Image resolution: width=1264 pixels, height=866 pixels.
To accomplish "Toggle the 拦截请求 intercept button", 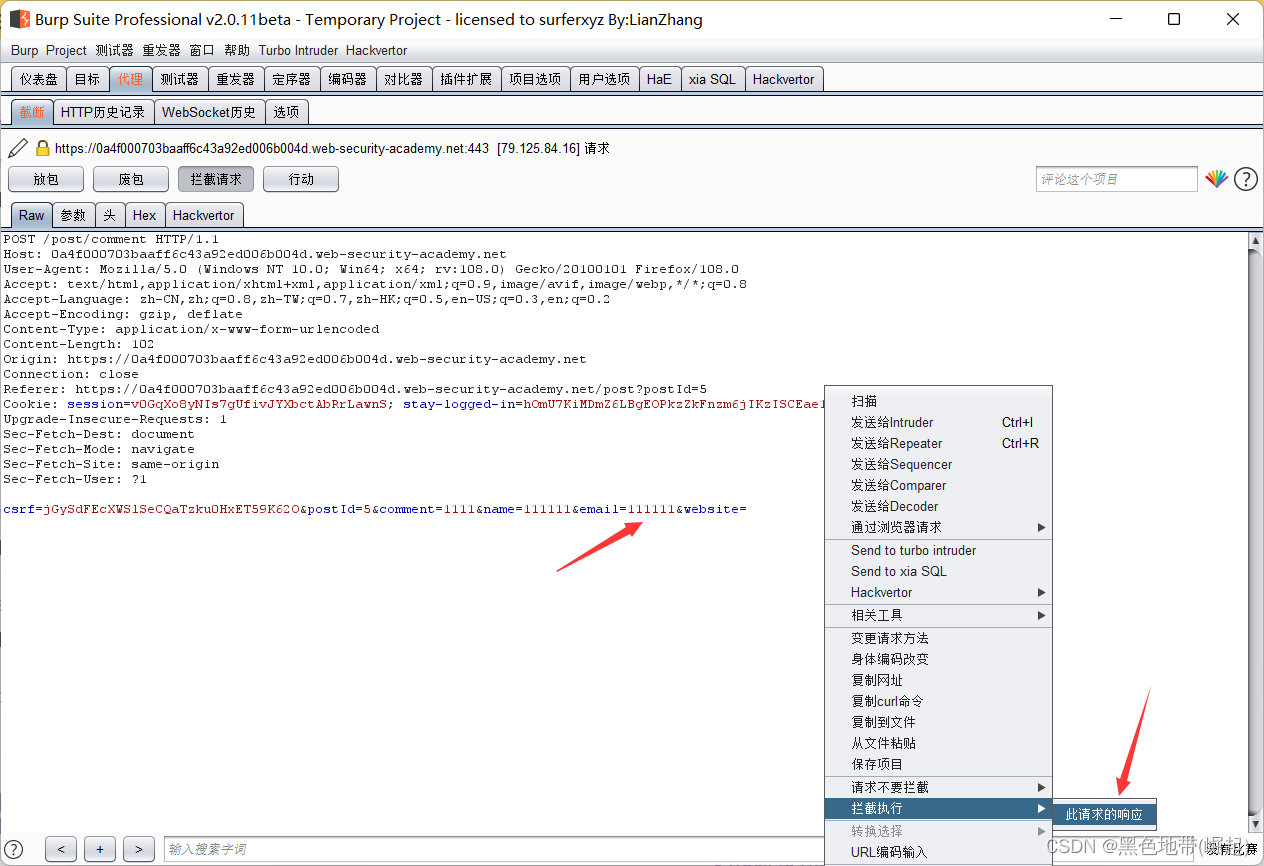I will coord(216,179).
